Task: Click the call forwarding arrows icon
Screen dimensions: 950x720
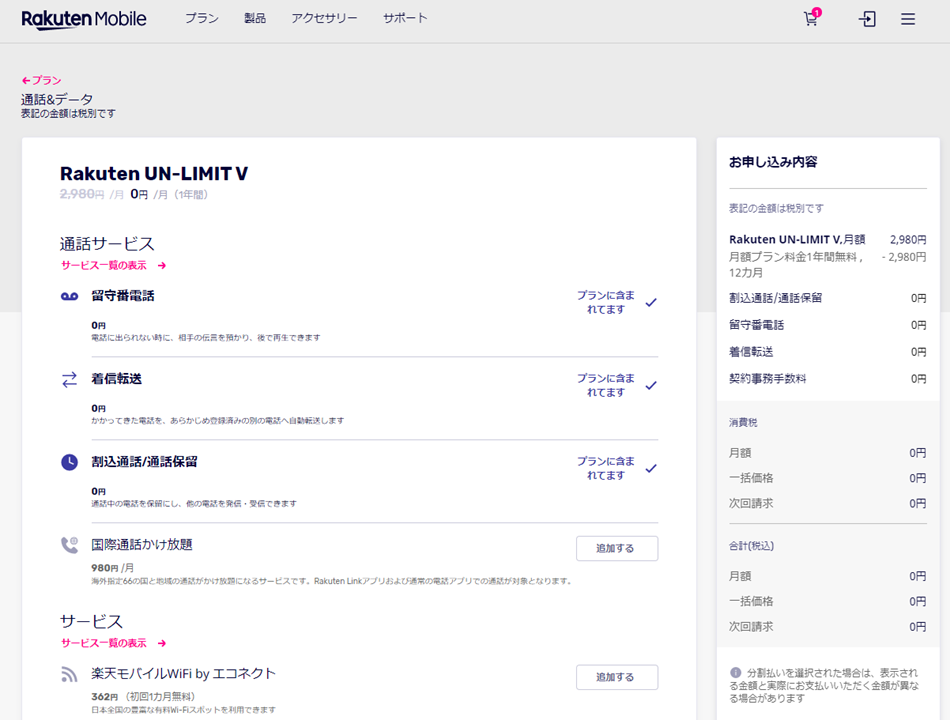Action: click(x=69, y=379)
